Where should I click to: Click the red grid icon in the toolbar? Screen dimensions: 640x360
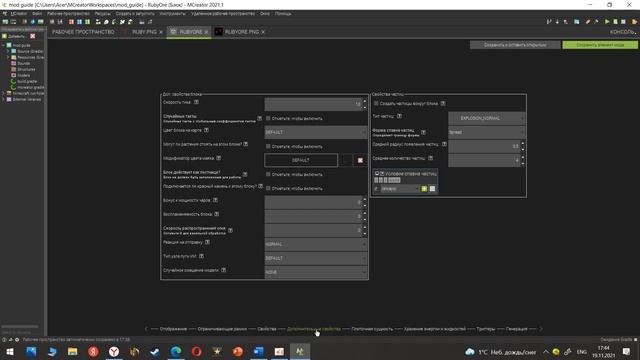pyautogui.click(x=71, y=22)
